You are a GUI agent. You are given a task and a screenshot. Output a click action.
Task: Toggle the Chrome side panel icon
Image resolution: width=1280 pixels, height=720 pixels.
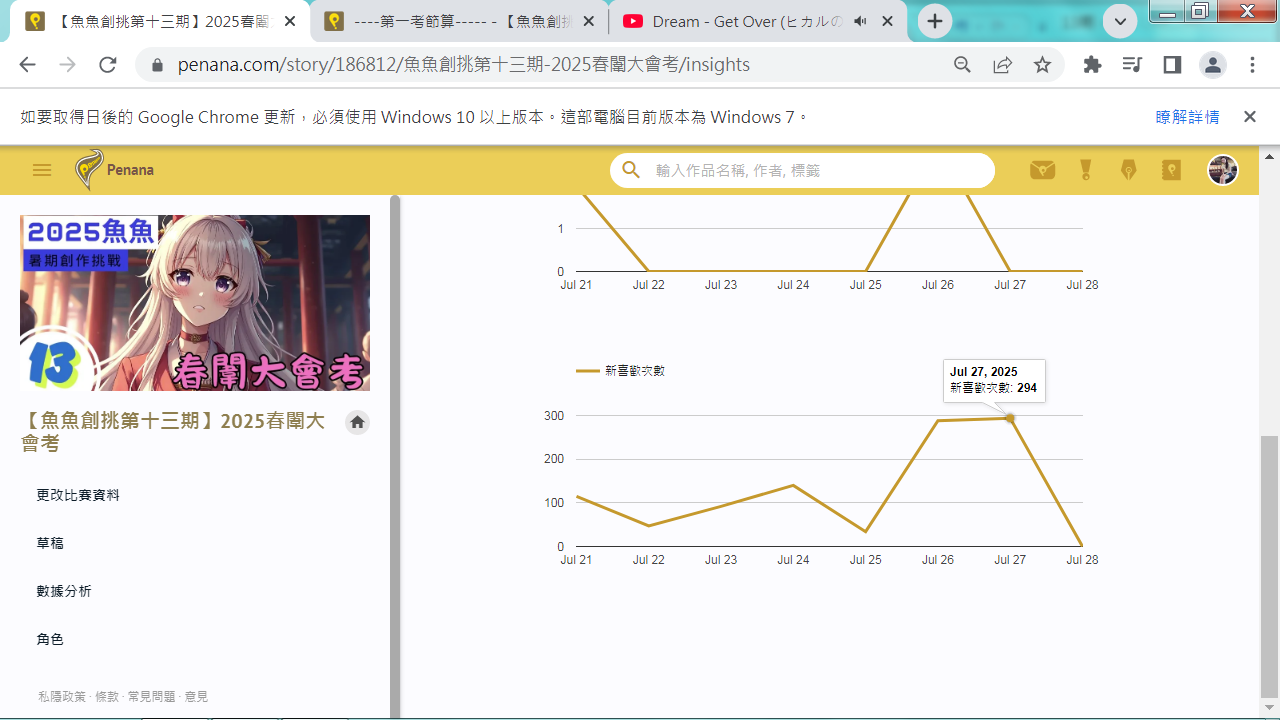tap(1172, 65)
